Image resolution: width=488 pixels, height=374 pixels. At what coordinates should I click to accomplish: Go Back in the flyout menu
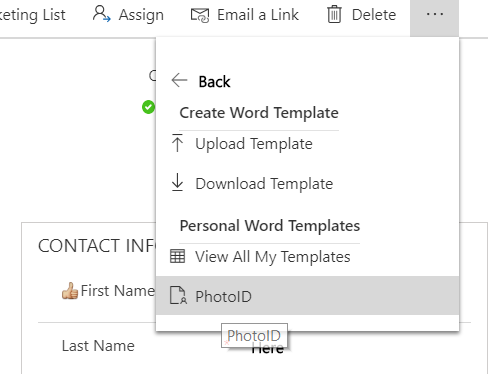point(214,82)
